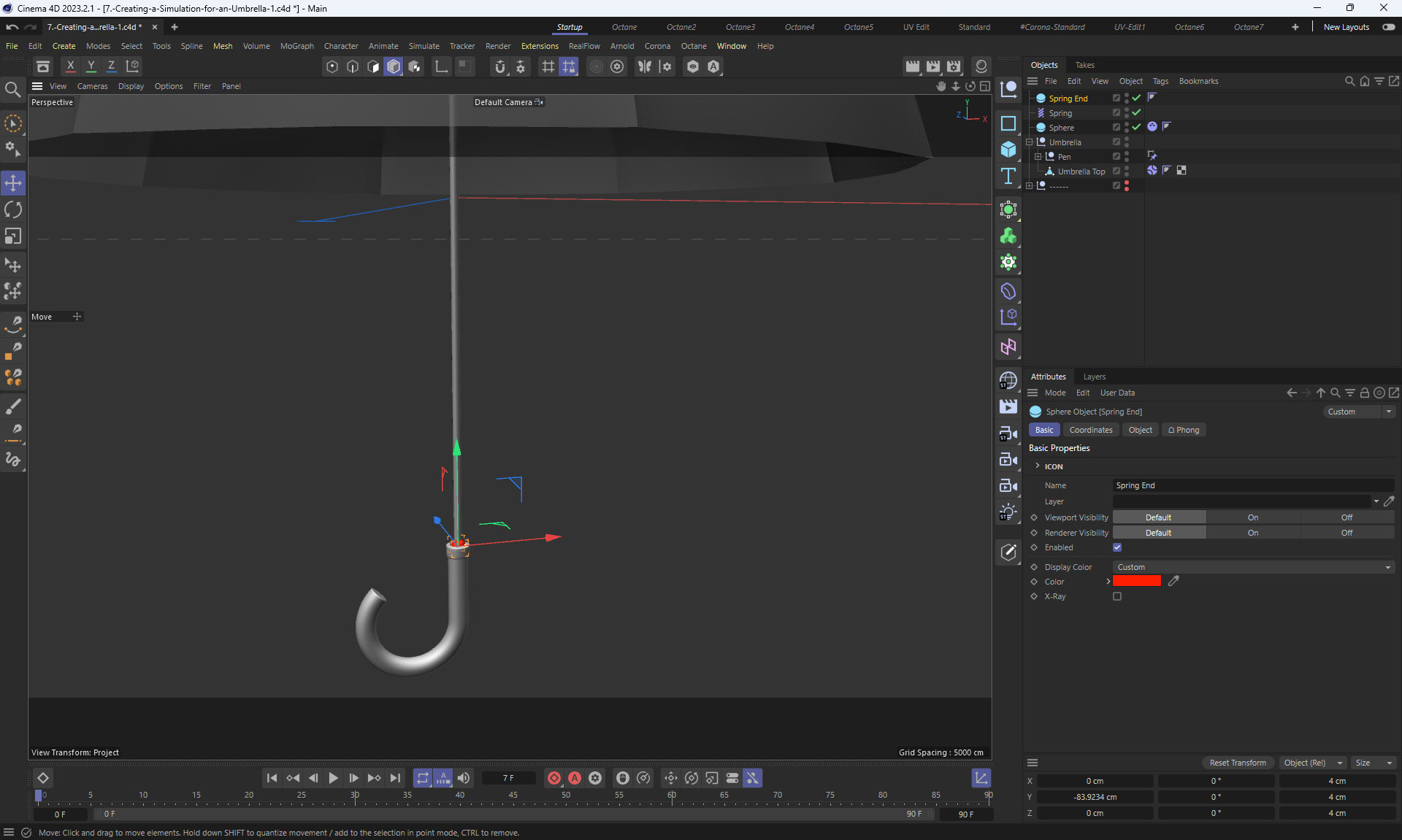Select the Scale tool in left toolbar
The image size is (1402, 840).
[x=13, y=236]
